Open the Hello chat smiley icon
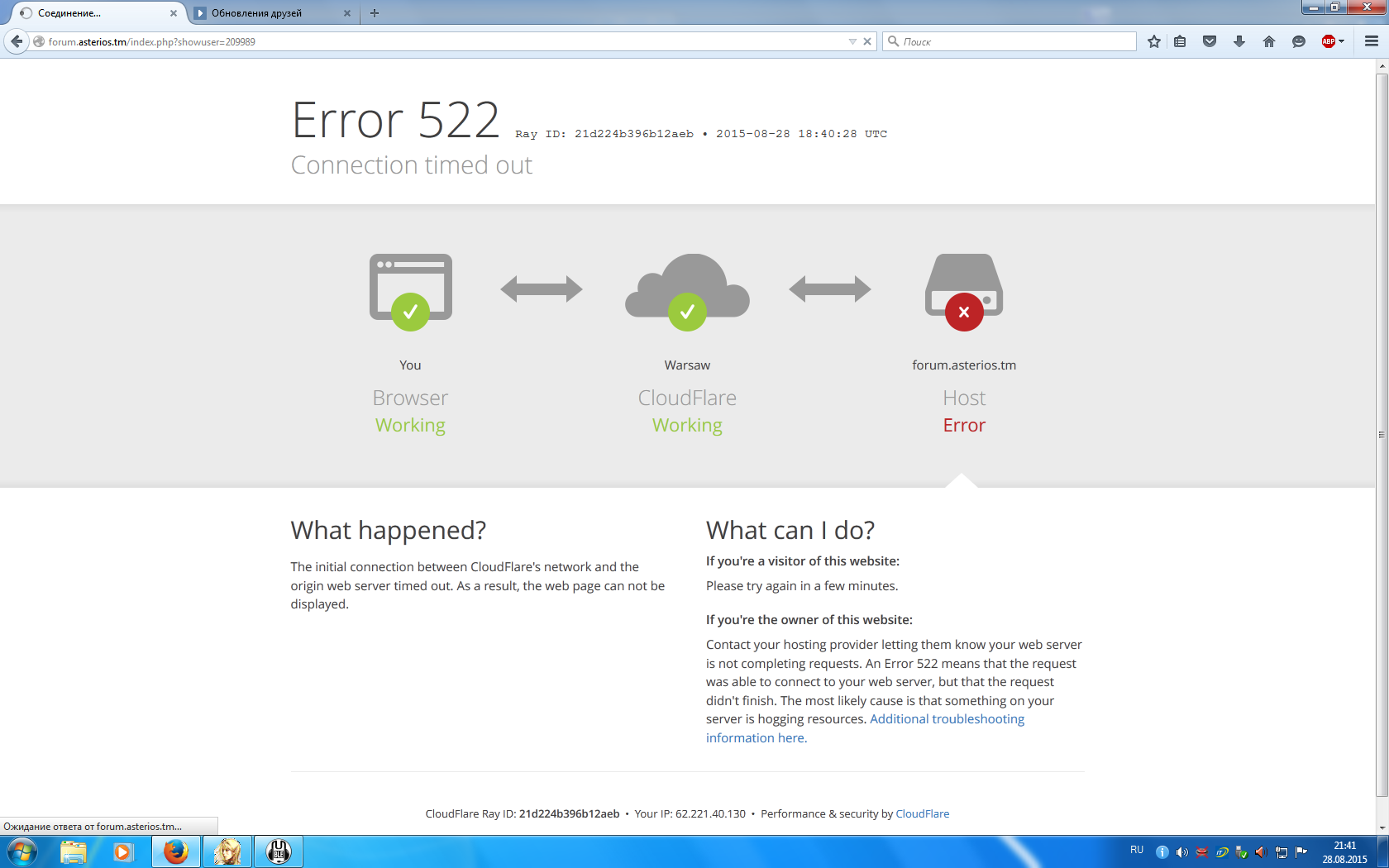 point(1299,41)
